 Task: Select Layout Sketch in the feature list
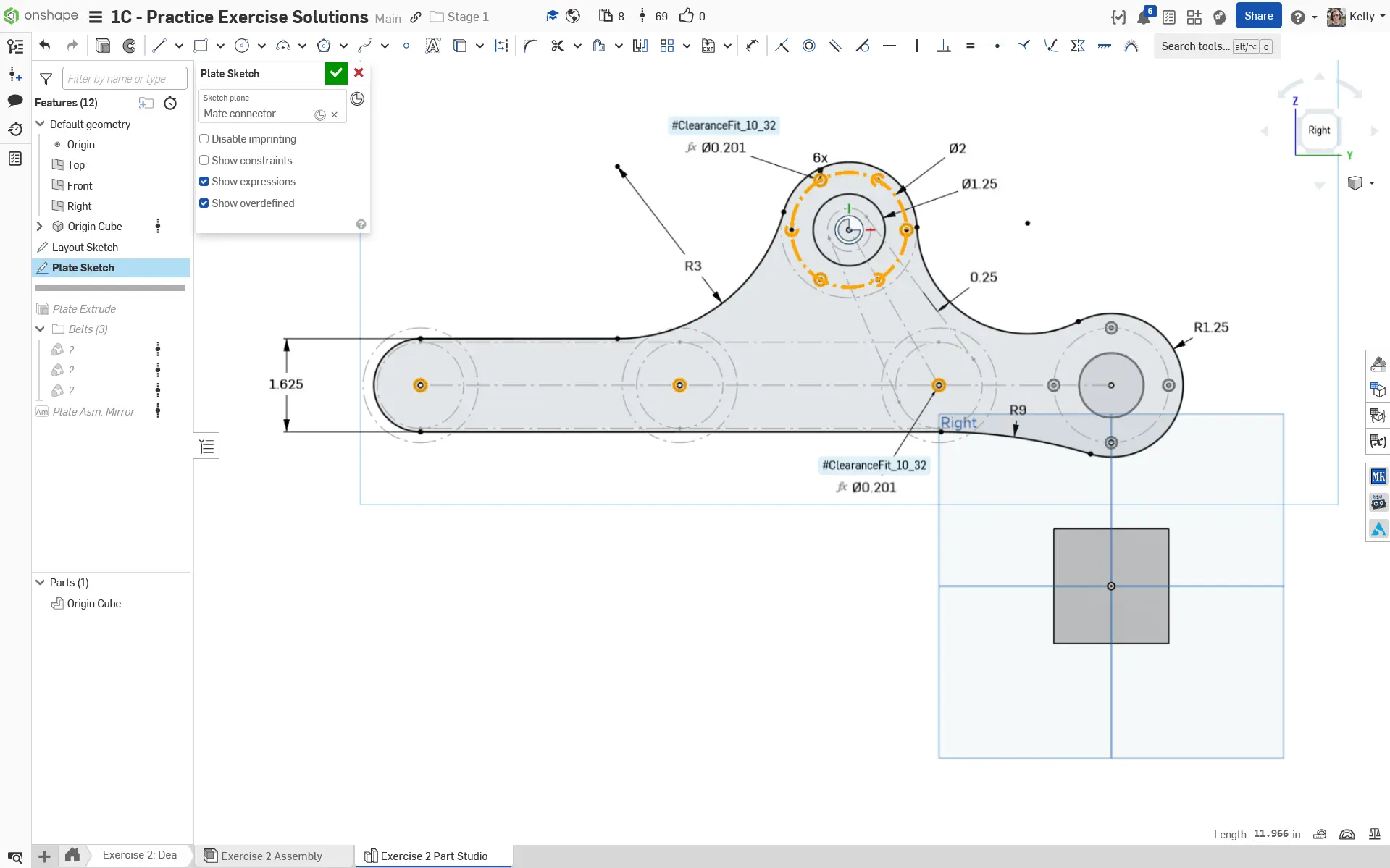tap(85, 248)
